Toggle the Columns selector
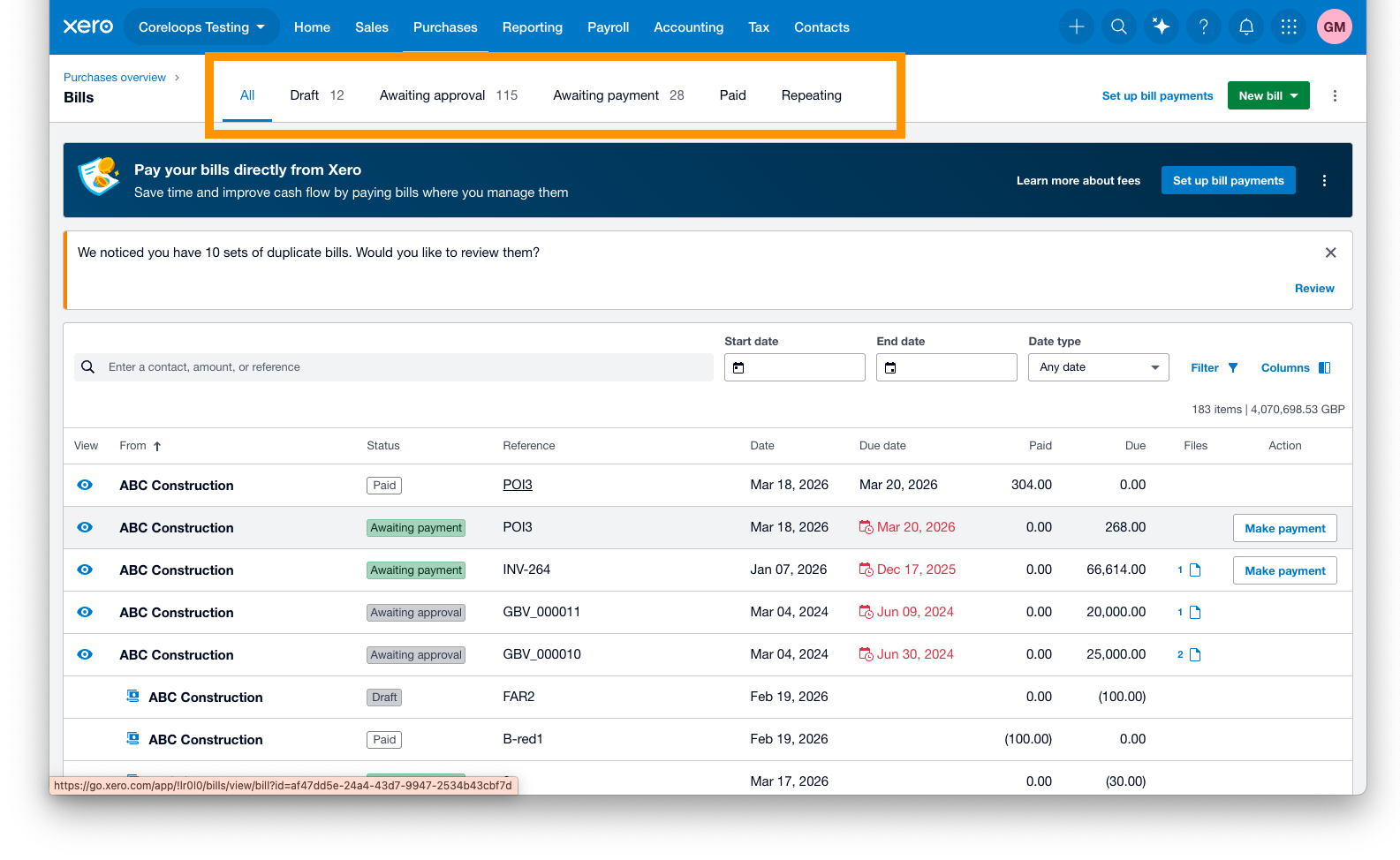The image size is (1400, 860). [1296, 367]
